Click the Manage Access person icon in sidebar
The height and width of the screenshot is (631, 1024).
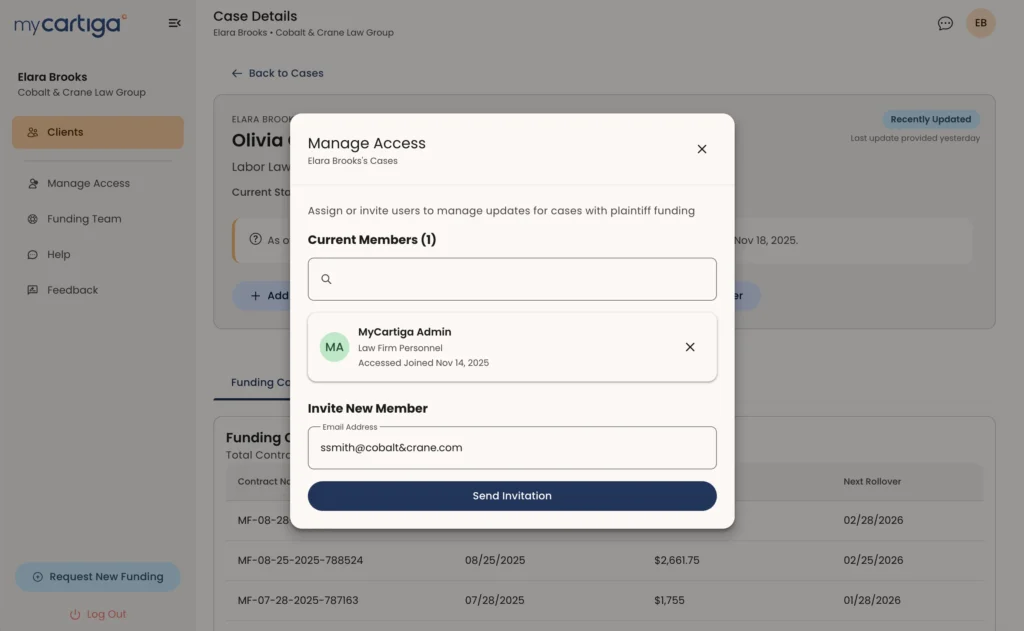[32, 184]
